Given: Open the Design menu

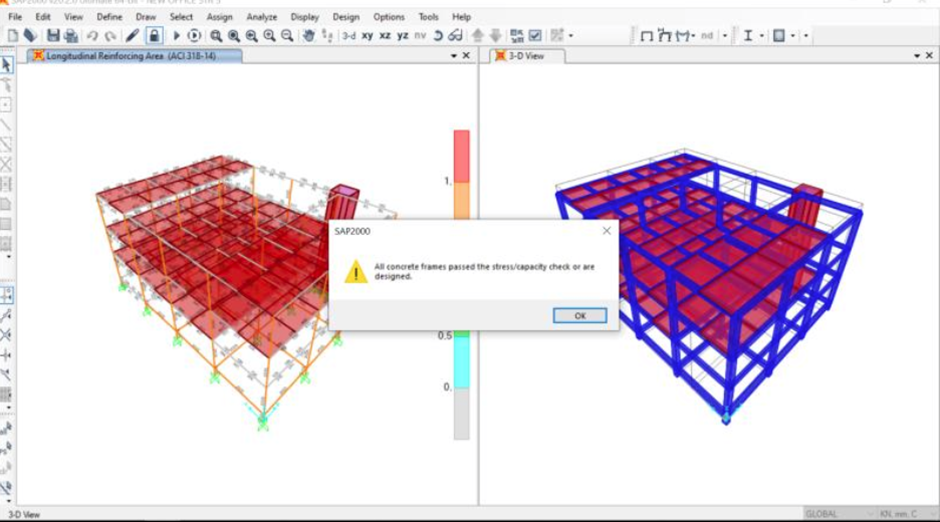Looking at the screenshot, I should click(x=346, y=17).
